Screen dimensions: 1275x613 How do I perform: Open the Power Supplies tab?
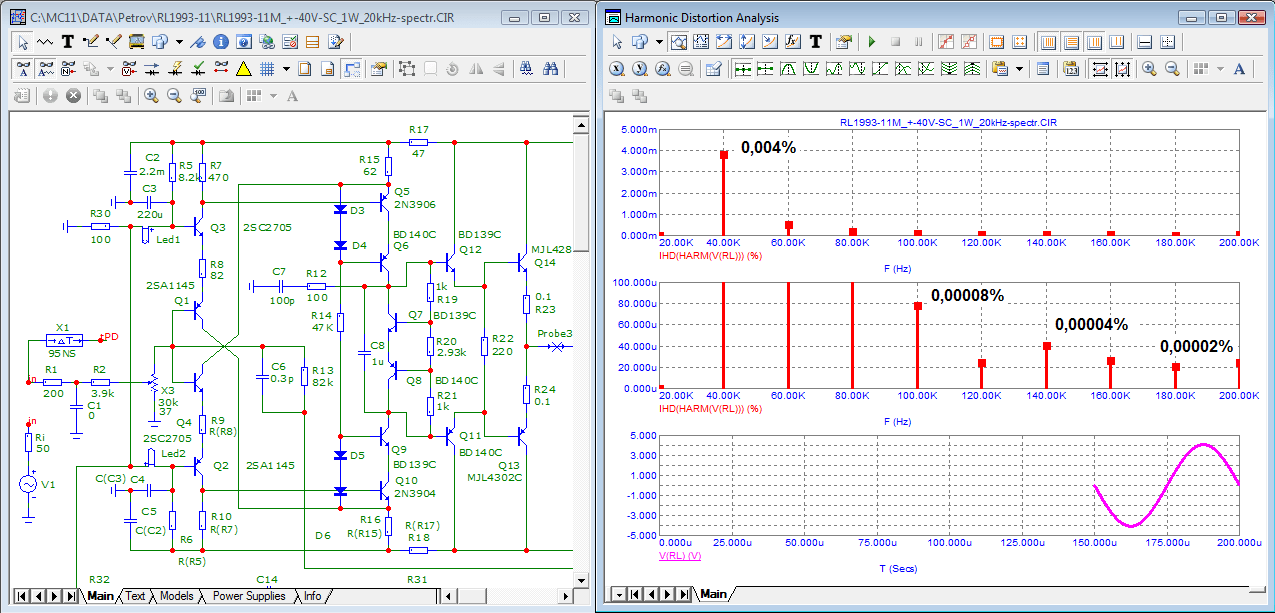pos(249,596)
